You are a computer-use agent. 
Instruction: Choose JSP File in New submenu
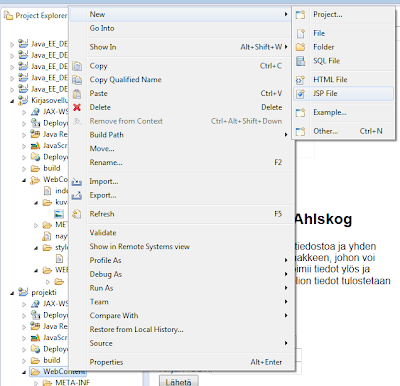pyautogui.click(x=344, y=94)
